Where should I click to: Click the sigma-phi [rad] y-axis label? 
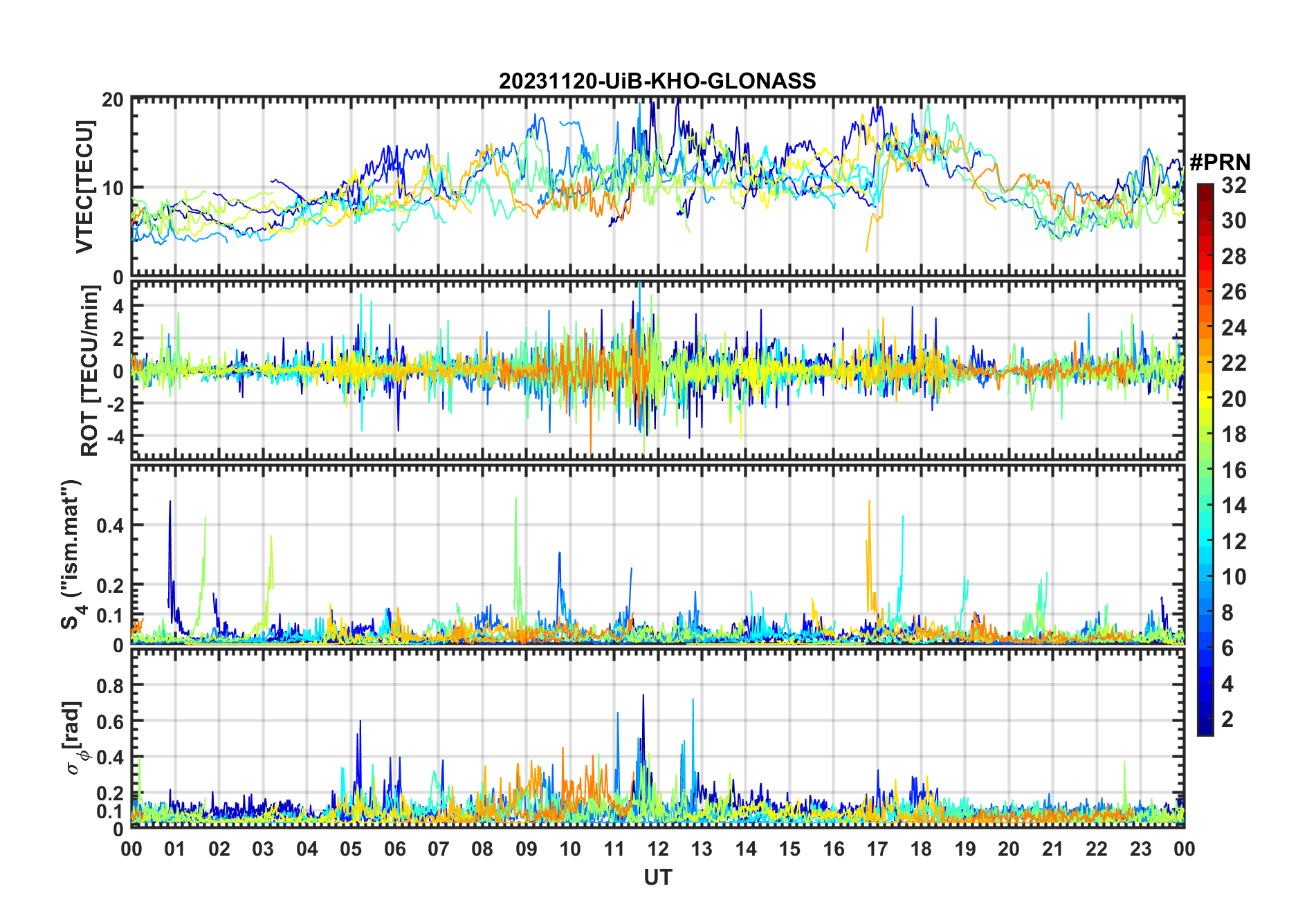pyautogui.click(x=75, y=737)
